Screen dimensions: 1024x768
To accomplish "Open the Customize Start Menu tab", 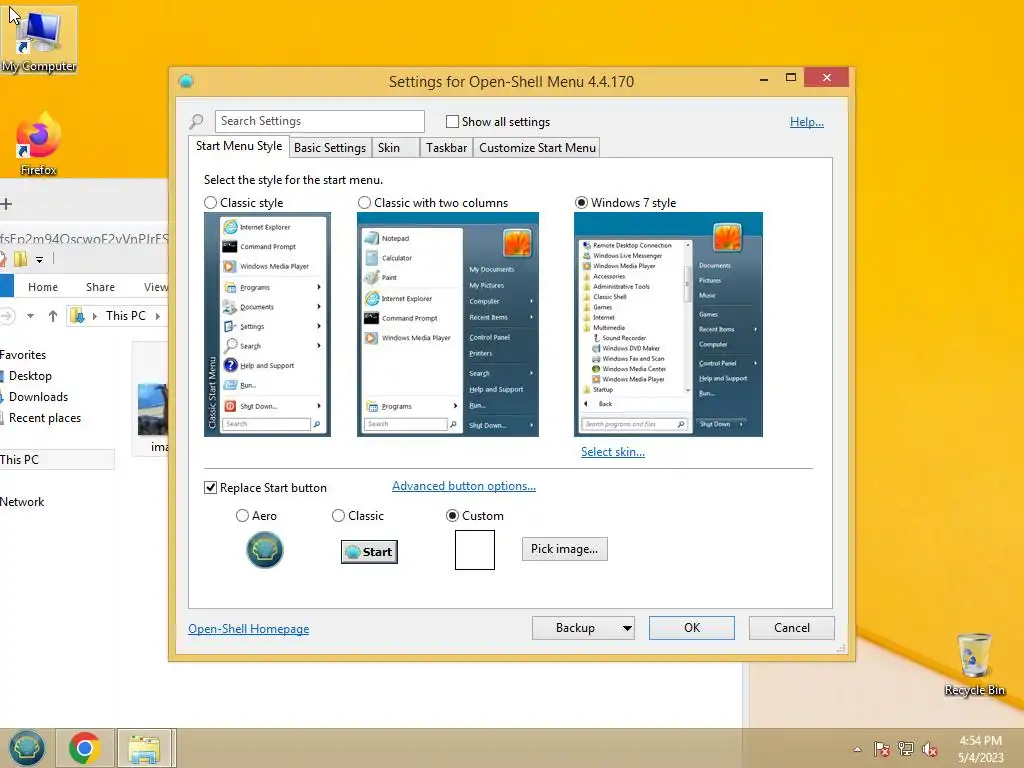I will [x=537, y=148].
